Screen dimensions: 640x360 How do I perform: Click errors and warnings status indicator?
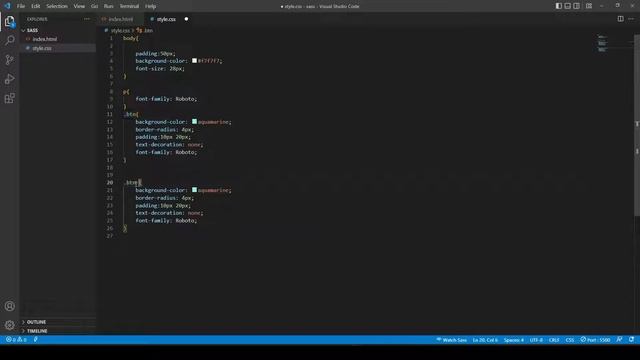click(16, 340)
